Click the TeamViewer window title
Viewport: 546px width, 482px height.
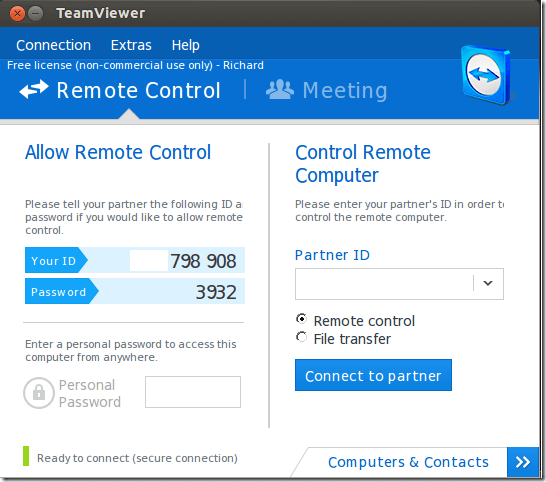[x=101, y=13]
